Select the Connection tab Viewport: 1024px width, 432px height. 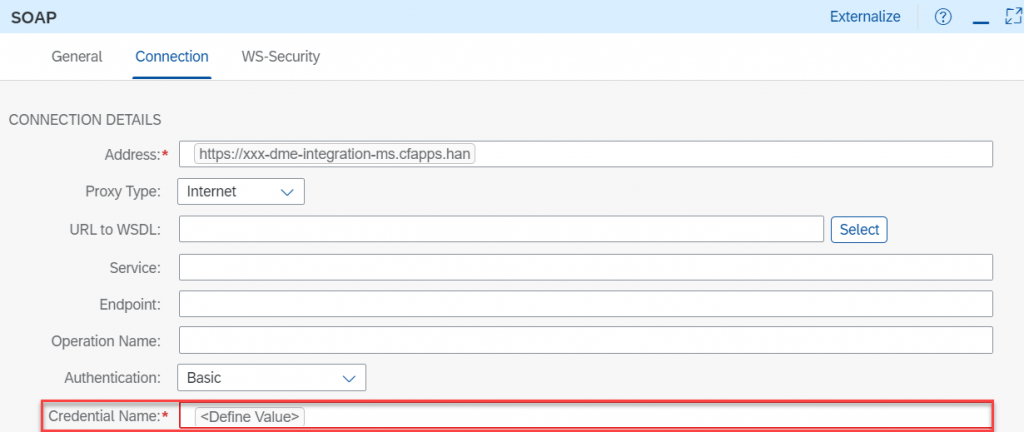[x=172, y=57]
